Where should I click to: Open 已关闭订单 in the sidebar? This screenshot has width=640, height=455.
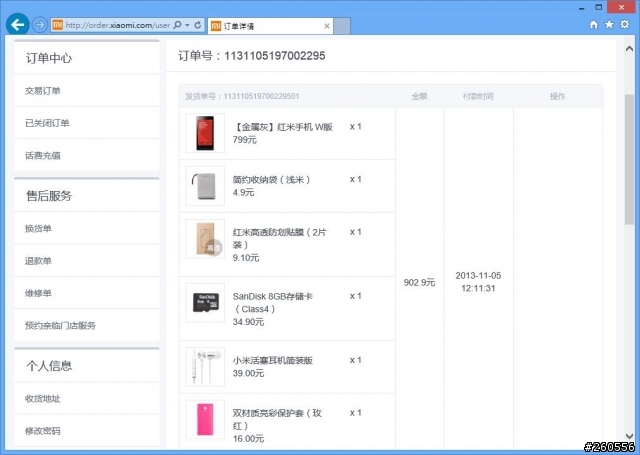pyautogui.click(x=47, y=123)
